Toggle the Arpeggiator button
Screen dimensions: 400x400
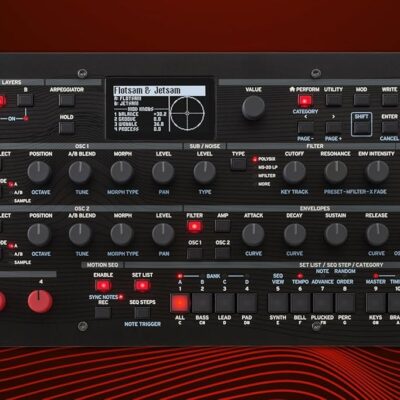coord(67,100)
